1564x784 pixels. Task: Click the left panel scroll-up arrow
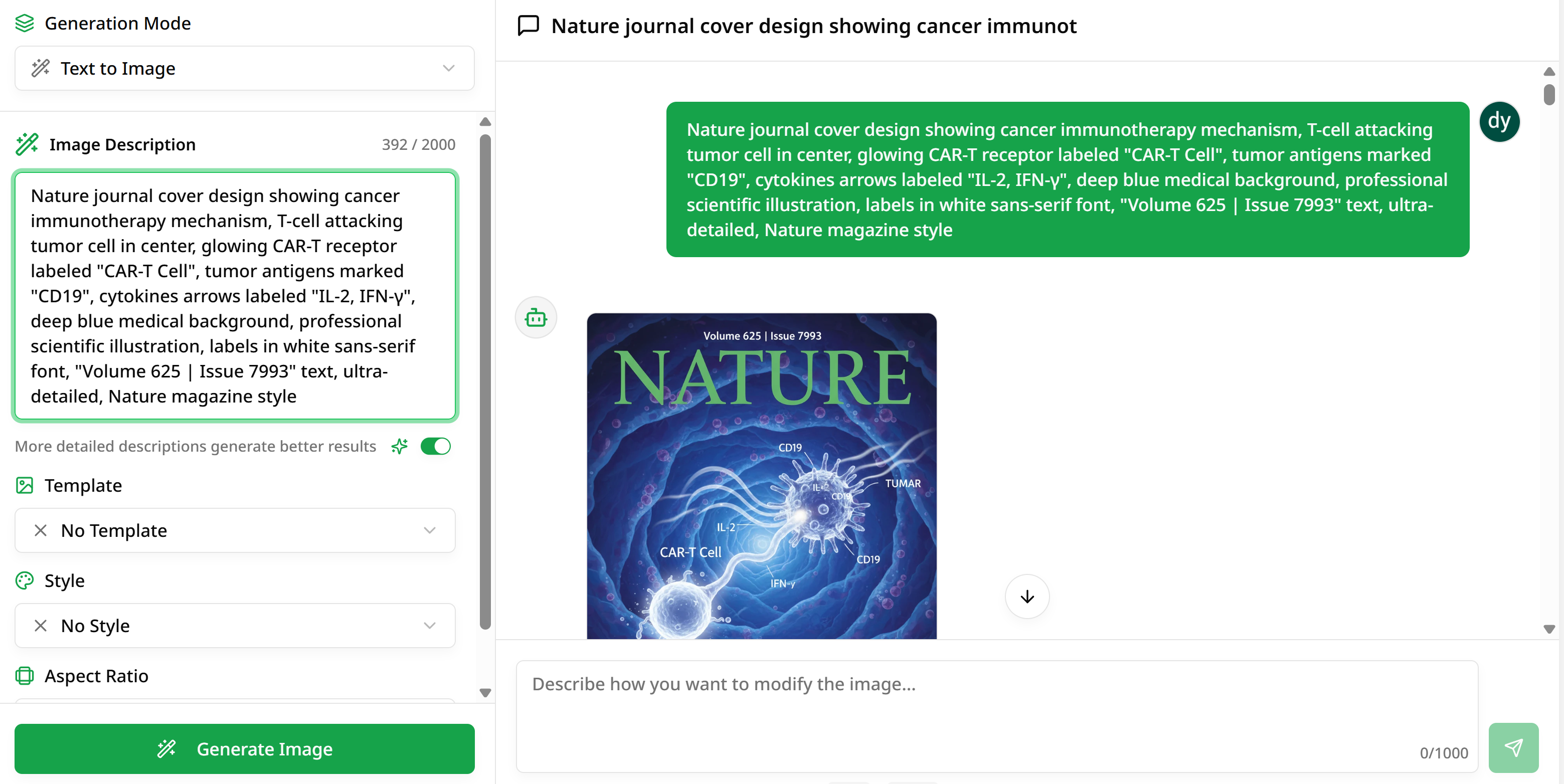click(x=484, y=122)
